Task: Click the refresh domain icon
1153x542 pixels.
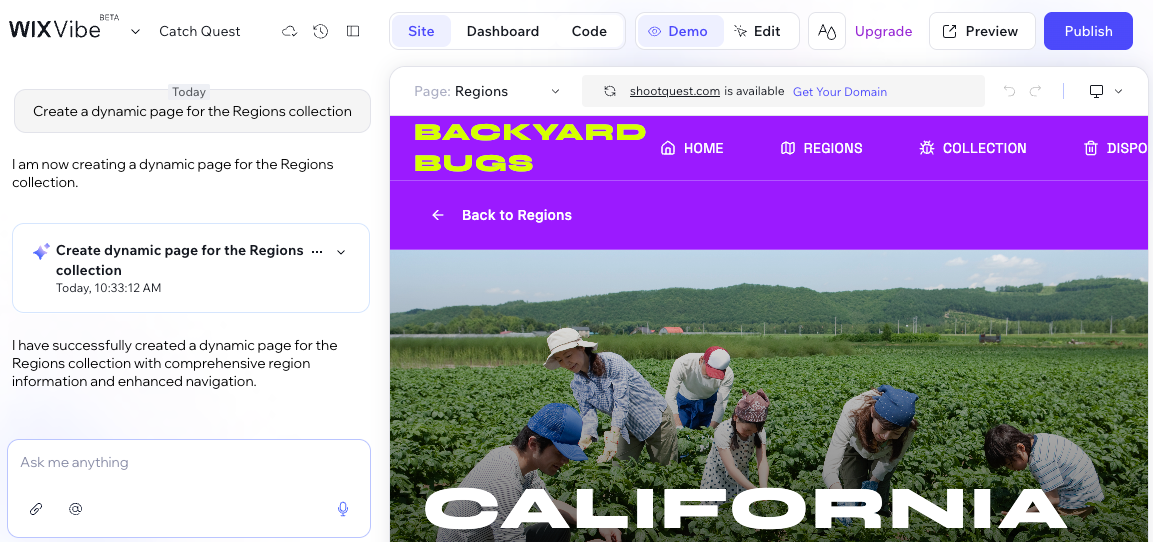Action: point(610,91)
